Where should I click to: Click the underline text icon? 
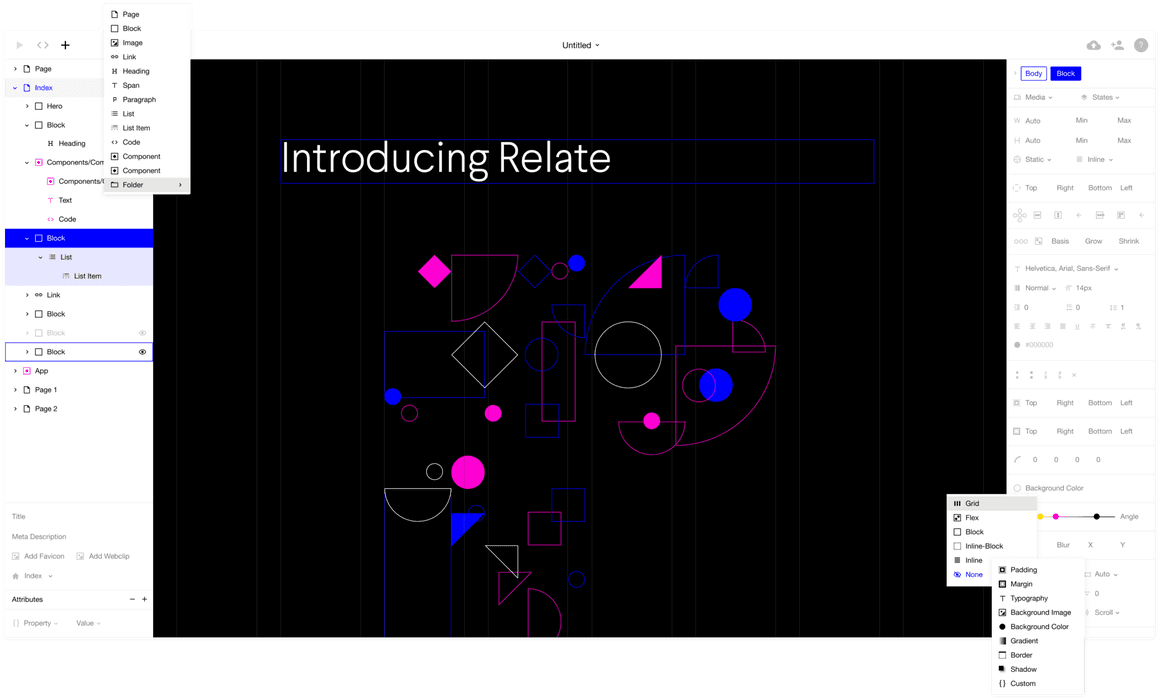point(1077,326)
